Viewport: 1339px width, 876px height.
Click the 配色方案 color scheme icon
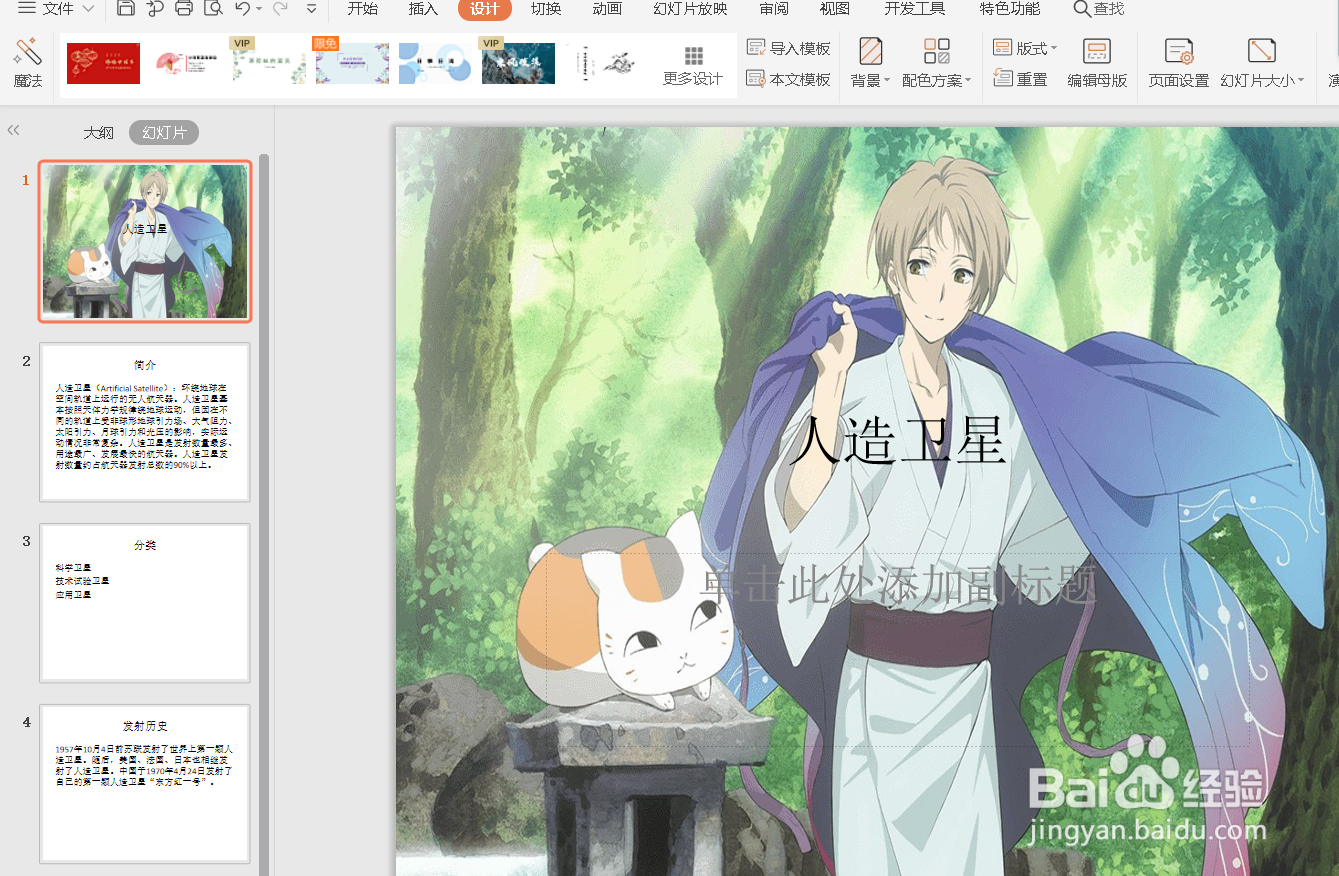[x=937, y=51]
